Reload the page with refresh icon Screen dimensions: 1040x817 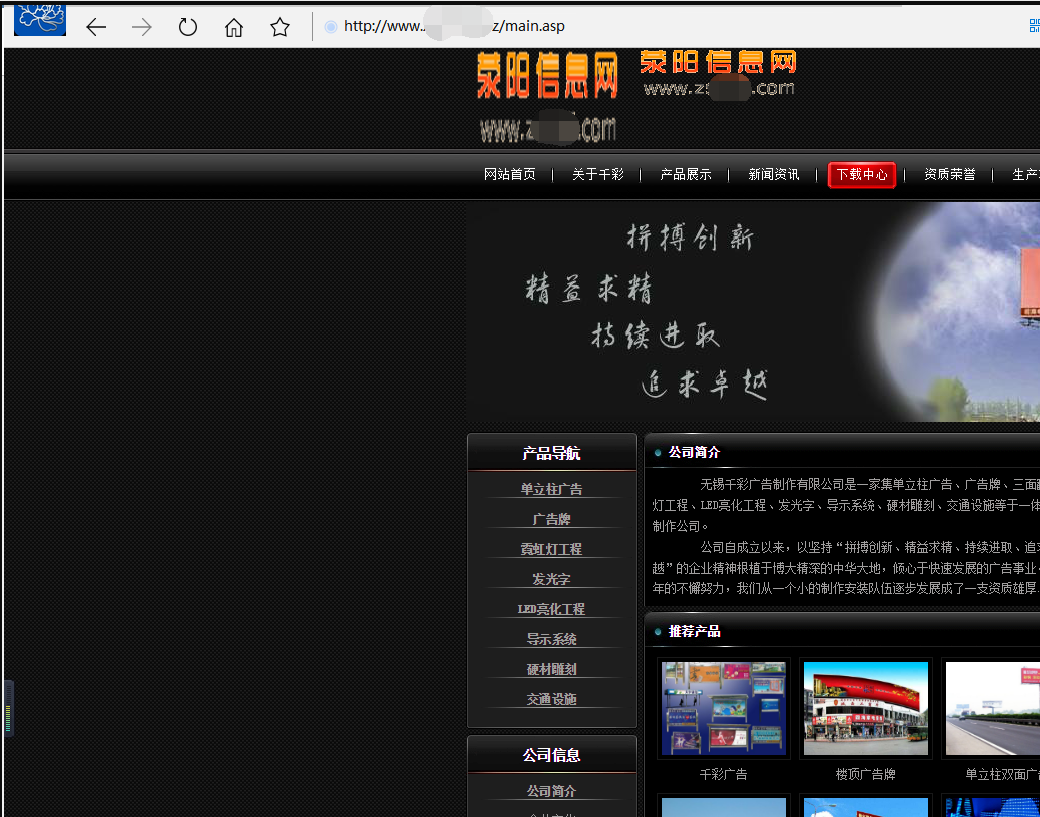[188, 27]
